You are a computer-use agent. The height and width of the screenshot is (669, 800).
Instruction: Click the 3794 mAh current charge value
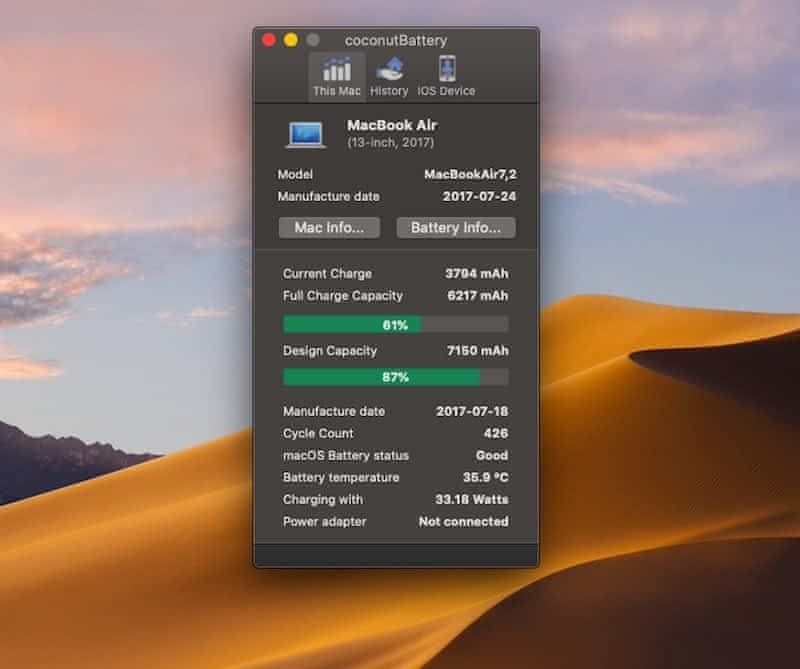click(x=477, y=274)
